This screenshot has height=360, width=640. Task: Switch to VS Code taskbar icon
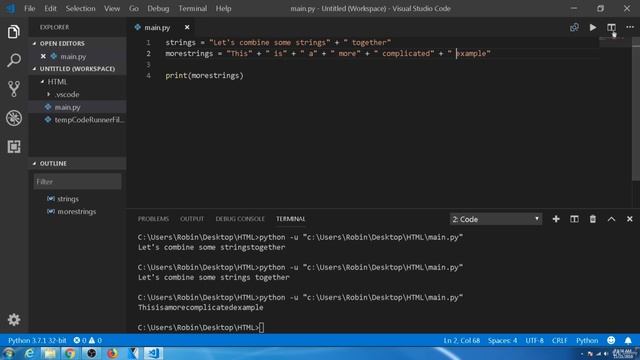pos(153,353)
